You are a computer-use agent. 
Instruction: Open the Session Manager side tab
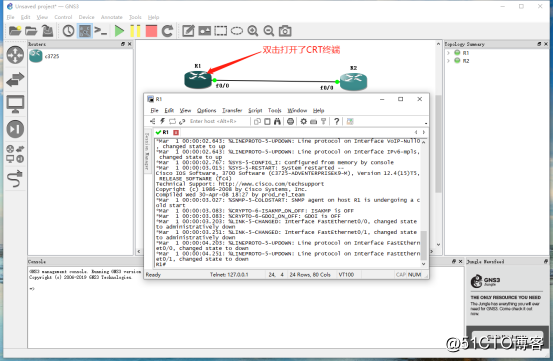(147, 151)
